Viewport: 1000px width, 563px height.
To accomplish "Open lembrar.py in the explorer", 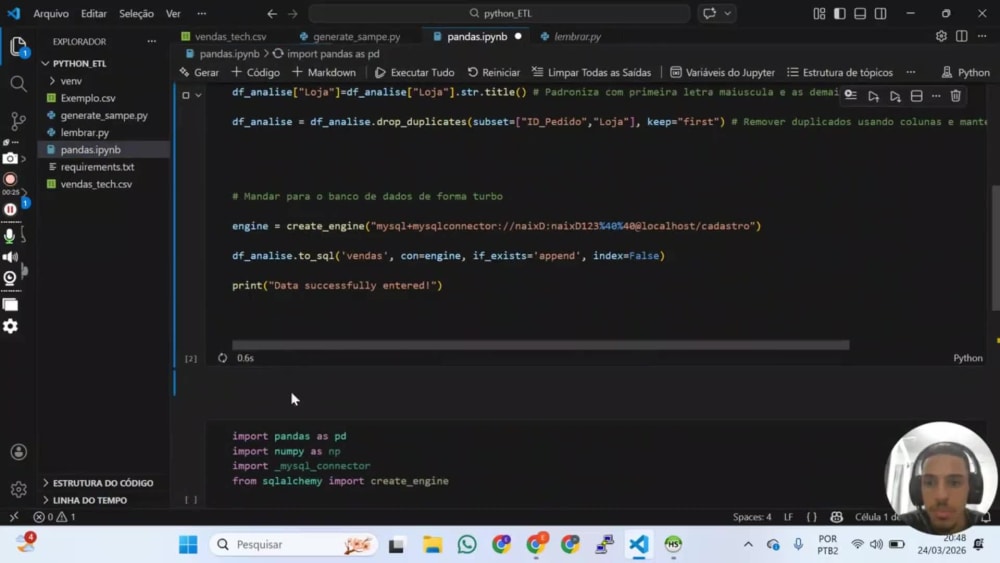I will coord(84,133).
